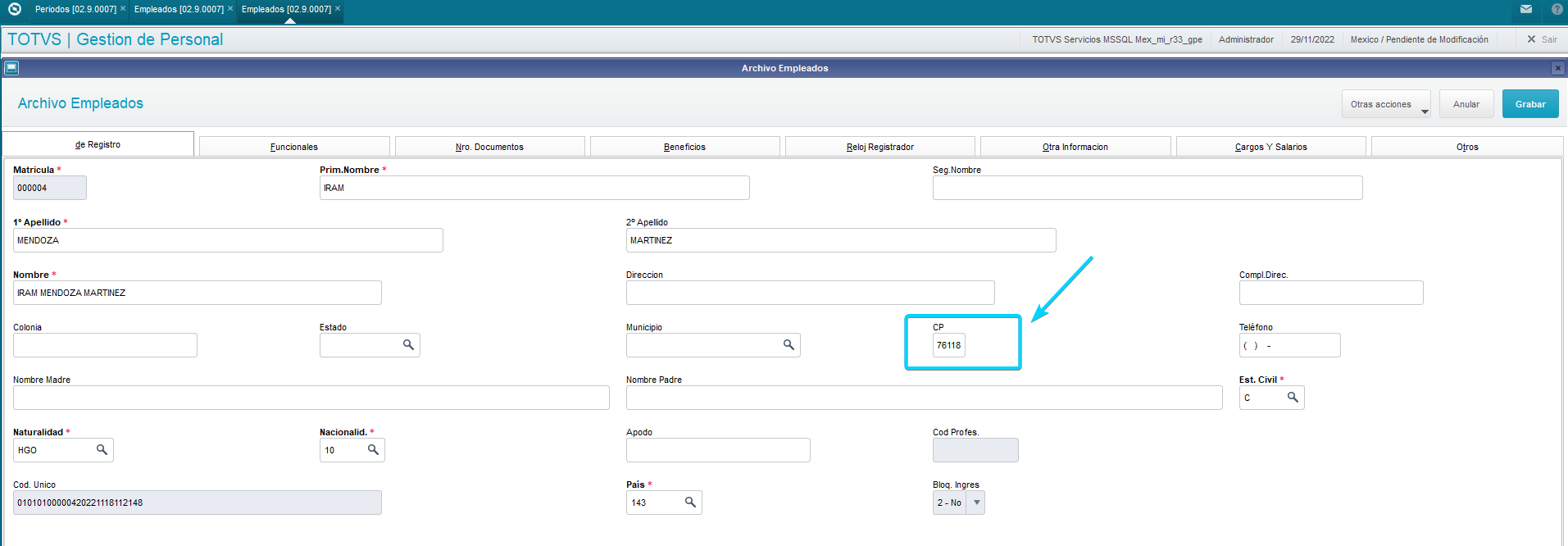Close the Archivo Empleados window

click(1558, 68)
